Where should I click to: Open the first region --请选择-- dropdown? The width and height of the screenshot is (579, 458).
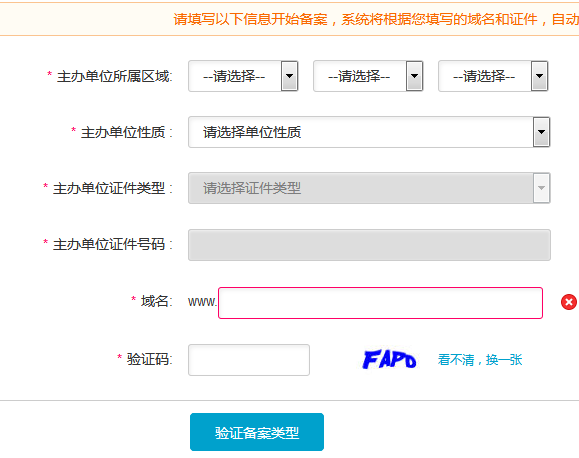(x=243, y=76)
